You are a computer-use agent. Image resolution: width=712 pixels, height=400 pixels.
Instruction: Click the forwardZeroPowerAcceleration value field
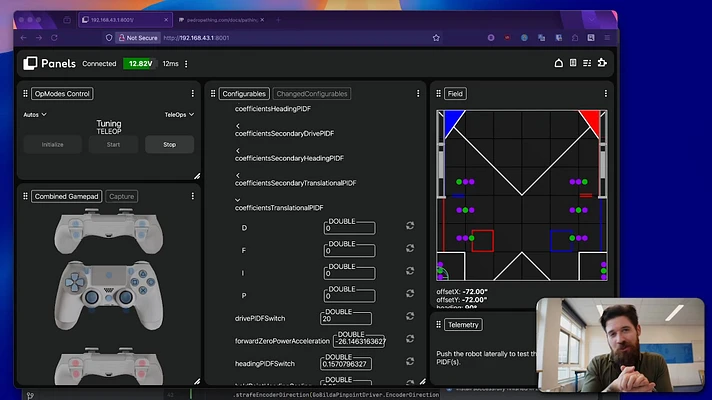coord(359,341)
